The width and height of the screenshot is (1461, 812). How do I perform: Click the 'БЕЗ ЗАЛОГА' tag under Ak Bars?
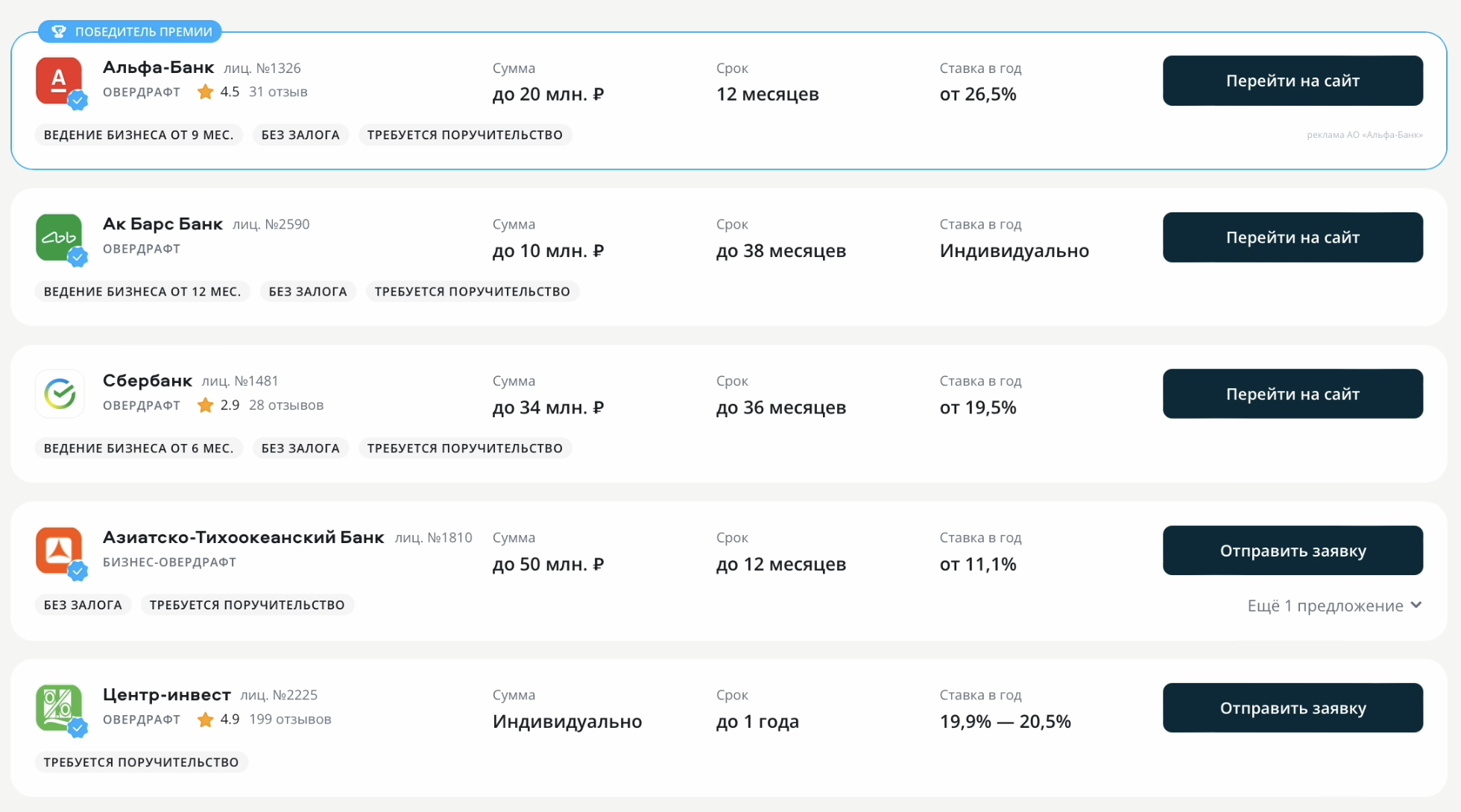[x=308, y=291]
